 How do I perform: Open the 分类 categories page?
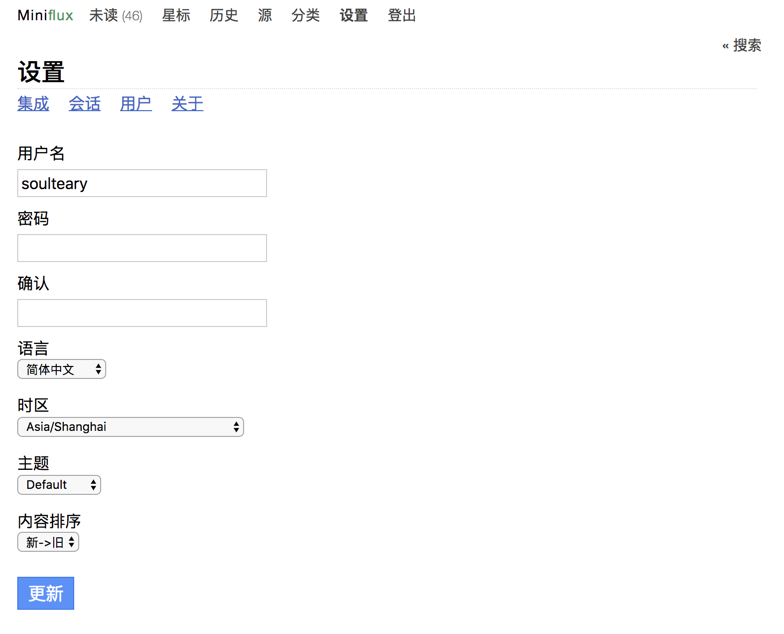point(306,16)
